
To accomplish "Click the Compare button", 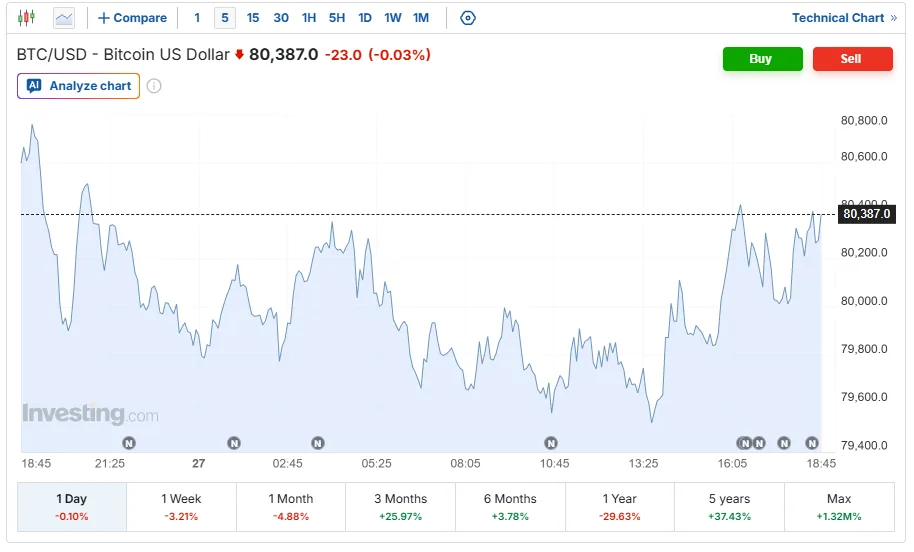I will (132, 18).
